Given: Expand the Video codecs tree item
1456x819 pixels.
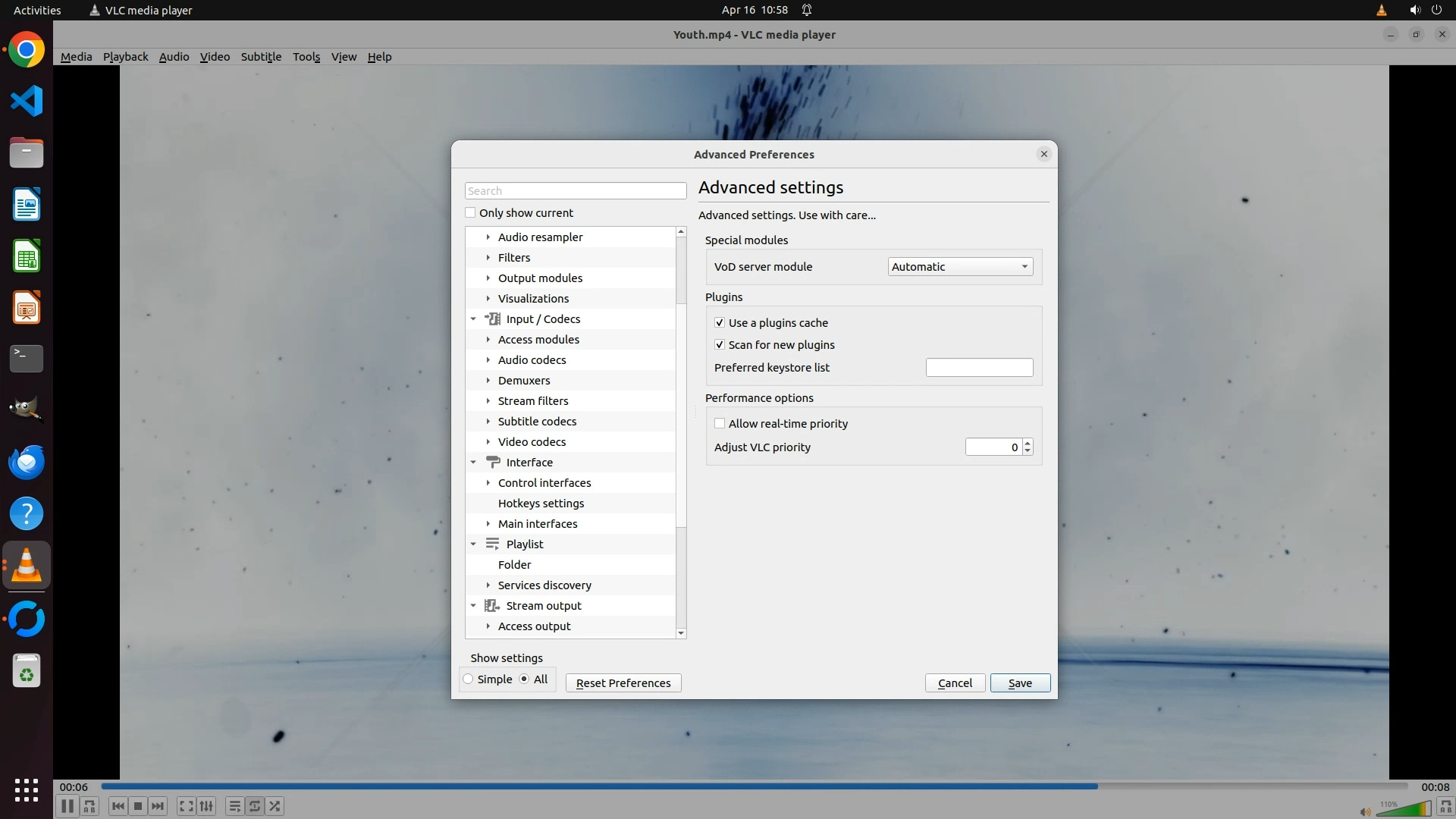Looking at the screenshot, I should coord(488,442).
